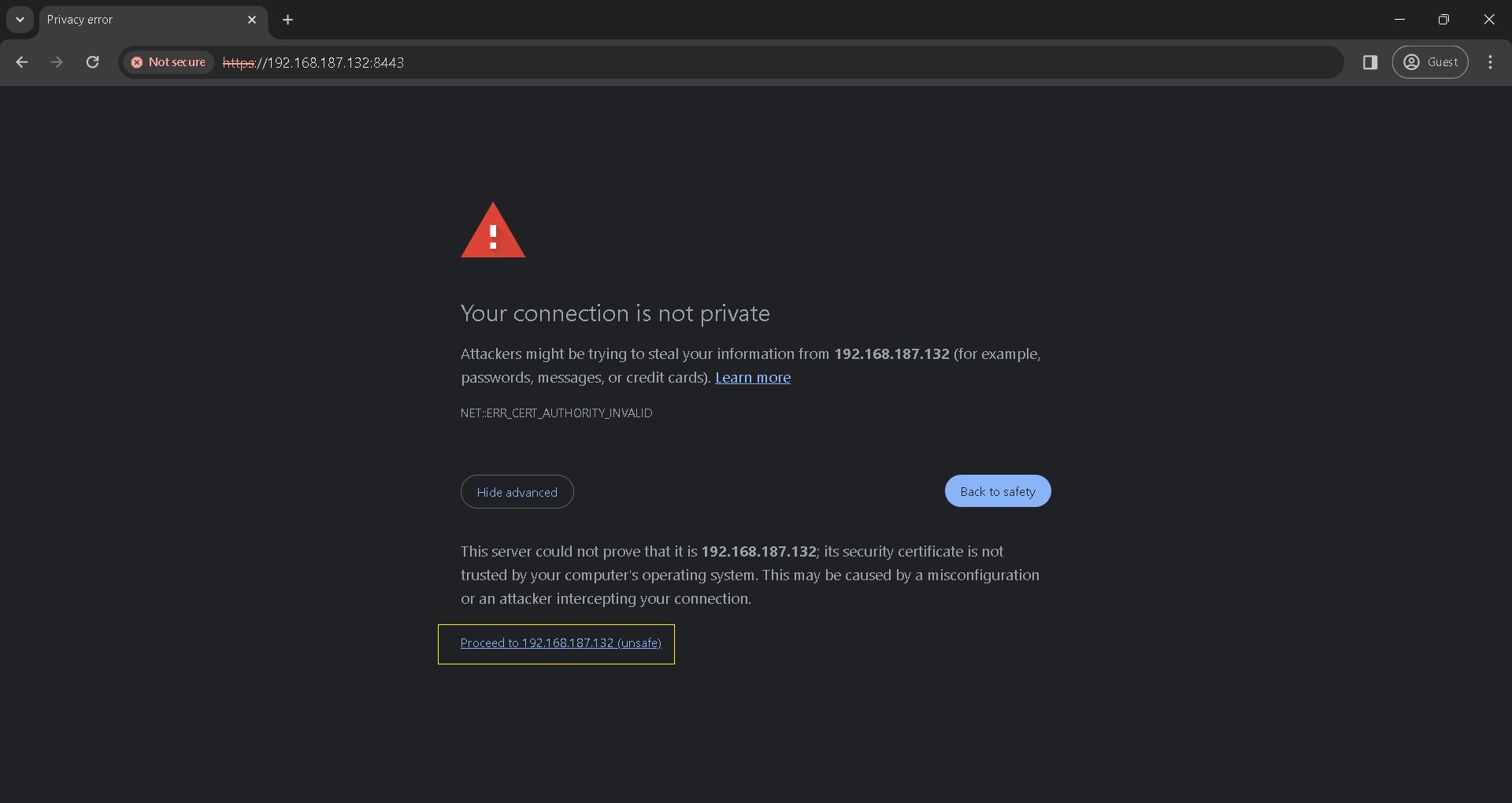Click the Back to safety button
This screenshot has width=1512, height=803.
tap(997, 491)
